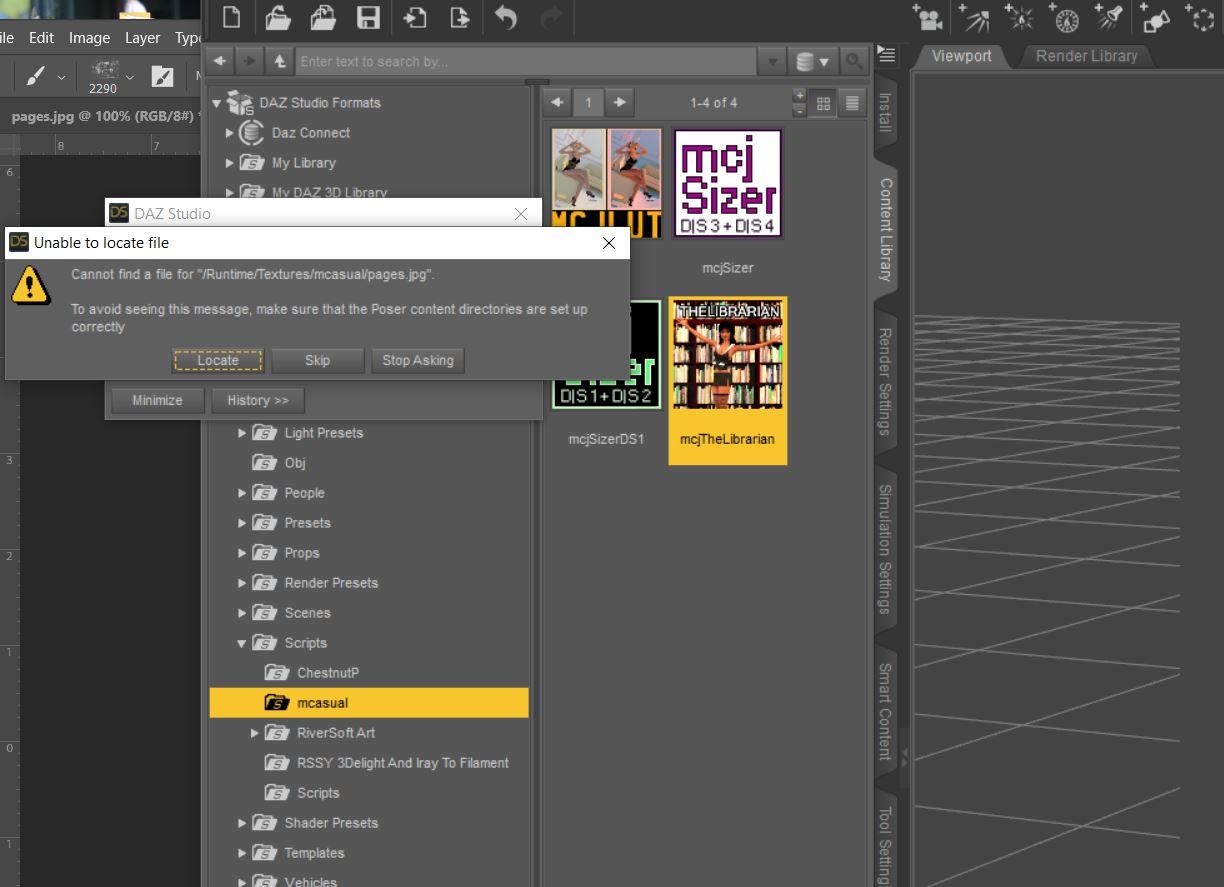Create a new spotlight
Viewport: 1224px width, 887px height.
[1109, 18]
